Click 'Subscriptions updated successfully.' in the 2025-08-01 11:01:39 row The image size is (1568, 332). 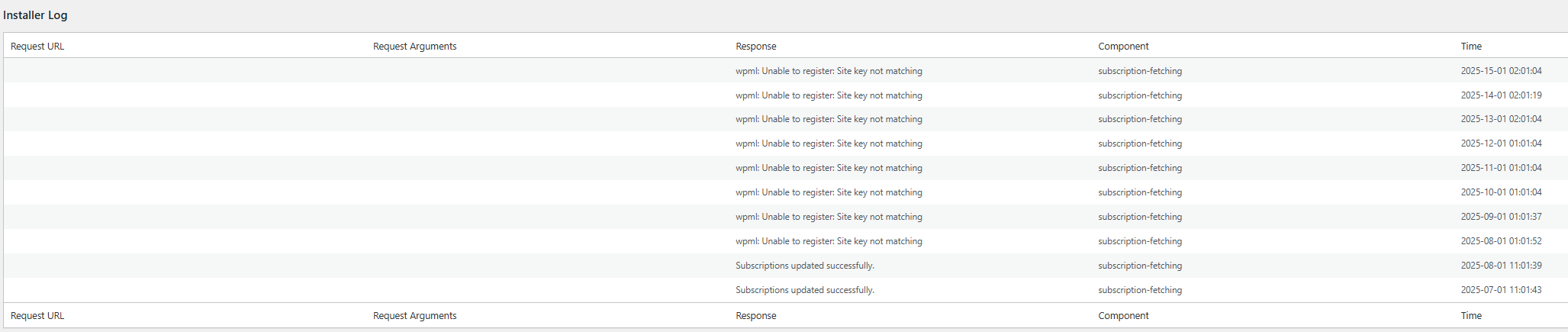pos(805,266)
